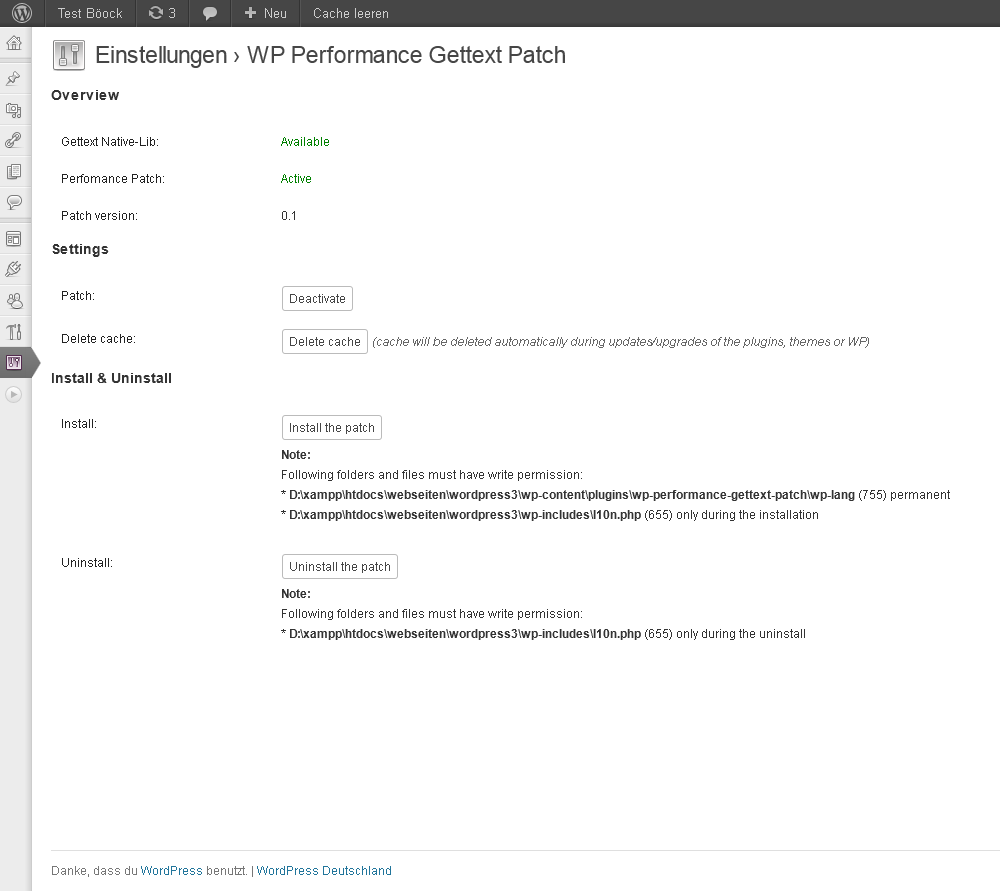Open the Users icon in sidebar
The height and width of the screenshot is (891, 1000).
tap(14, 300)
